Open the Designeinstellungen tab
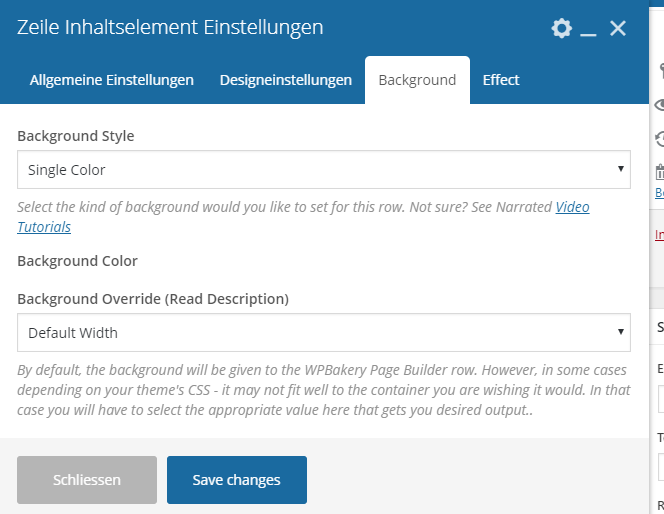 pyautogui.click(x=286, y=80)
